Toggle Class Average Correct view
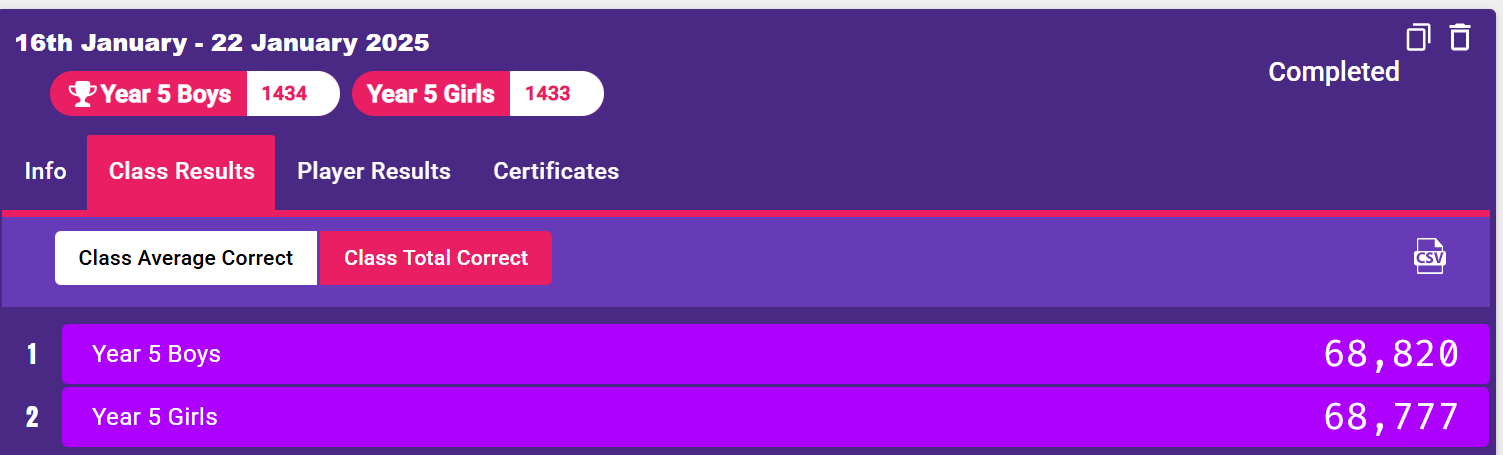Screen dimensions: 1503x455 [x=186, y=258]
